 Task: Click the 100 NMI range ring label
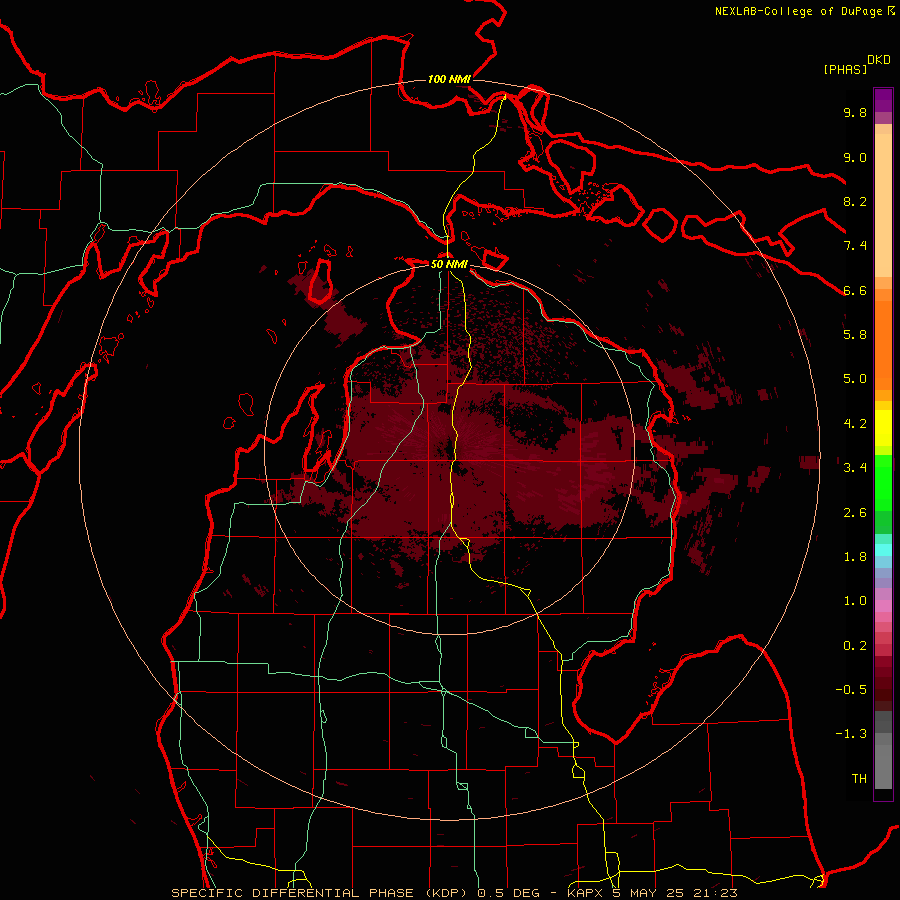pyautogui.click(x=449, y=79)
